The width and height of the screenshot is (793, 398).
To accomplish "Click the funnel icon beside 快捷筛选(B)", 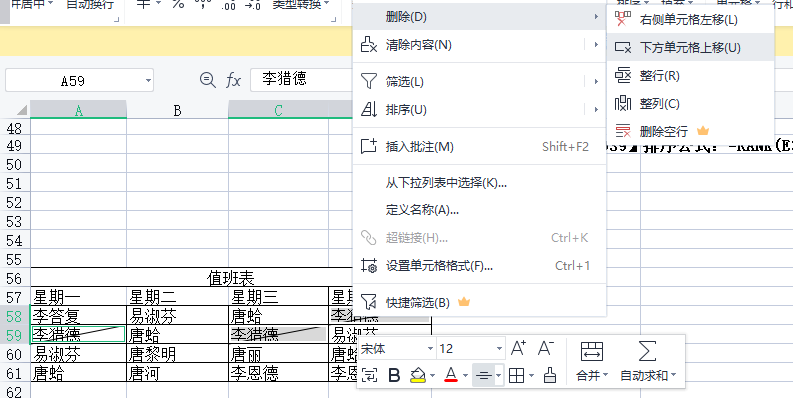I will coord(369,302).
